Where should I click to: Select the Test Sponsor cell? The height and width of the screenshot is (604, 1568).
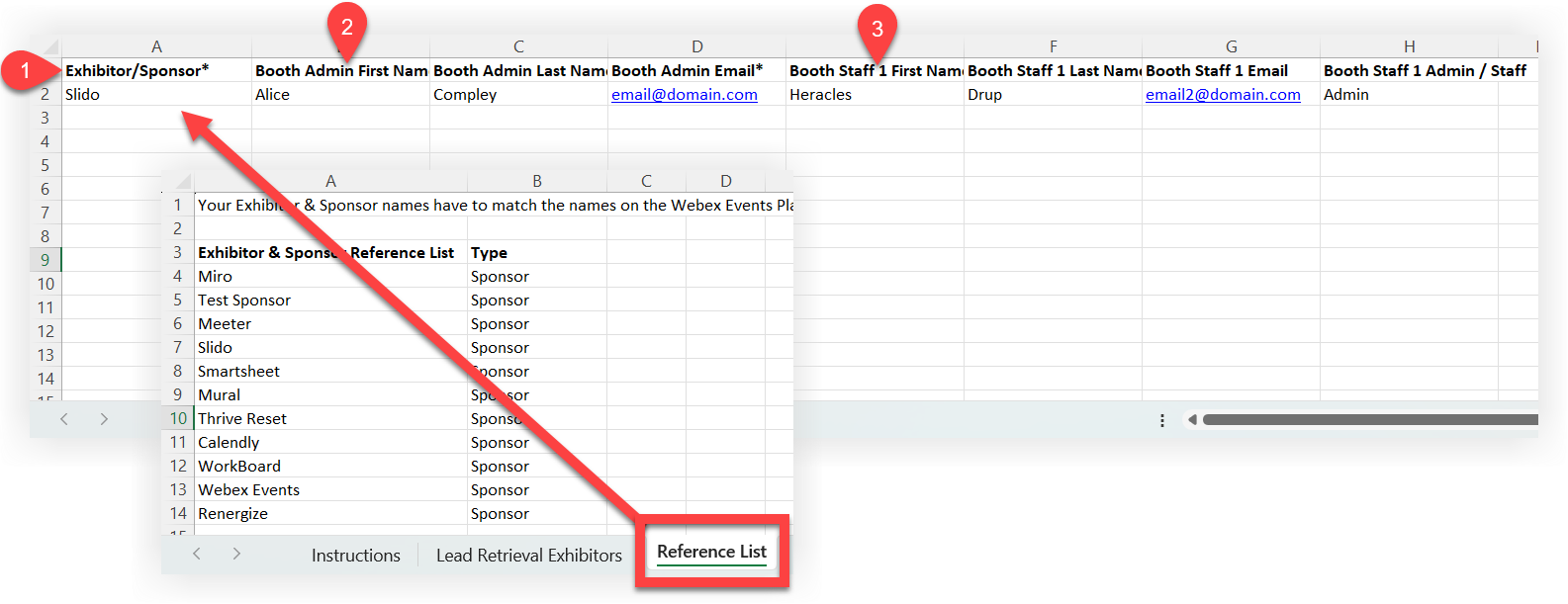pos(330,300)
